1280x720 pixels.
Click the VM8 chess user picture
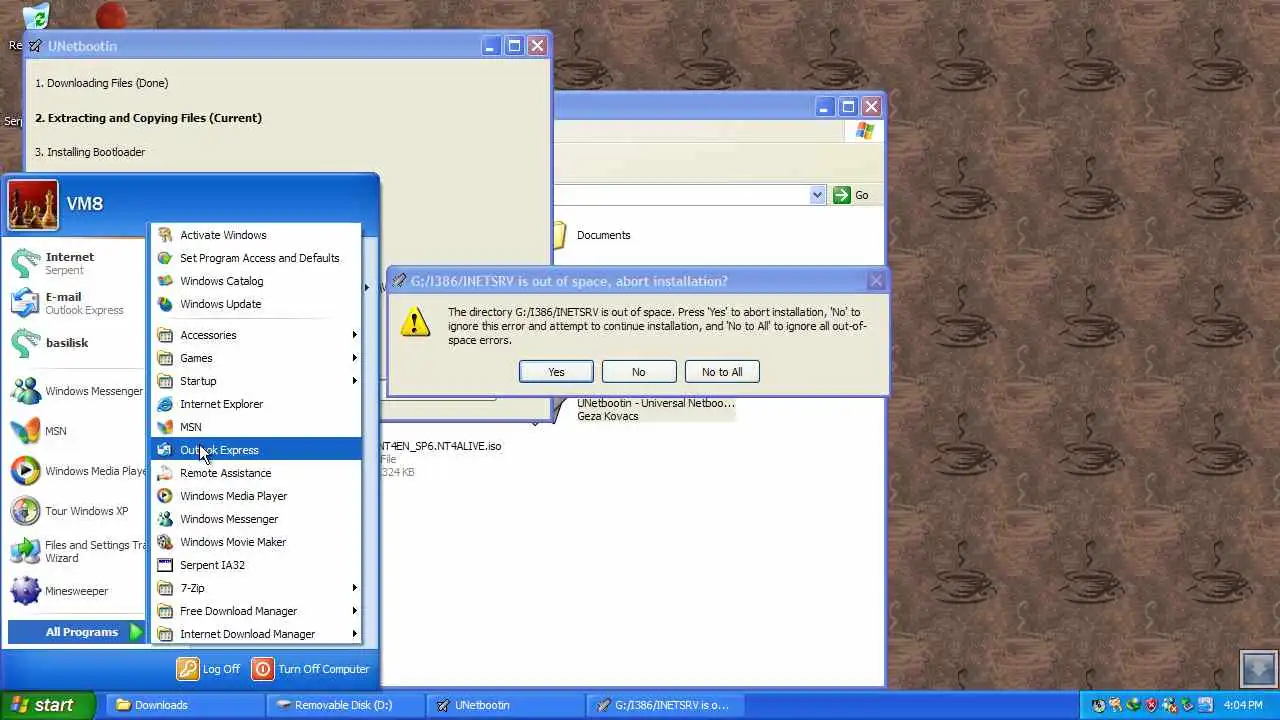coord(33,204)
